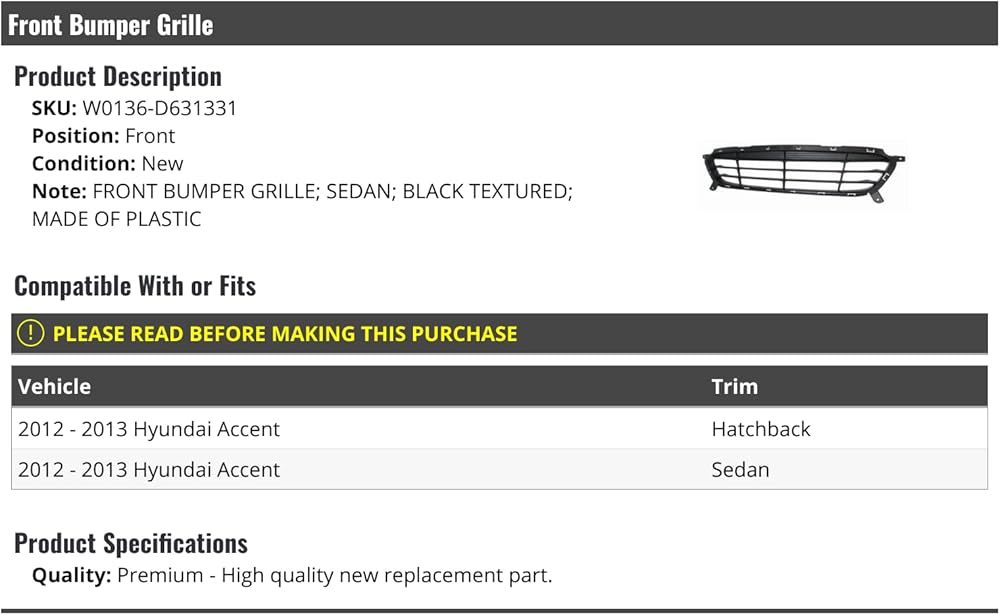Click the Hatchback trim cell
Viewport: 1000px width, 615px height.
click(x=761, y=429)
